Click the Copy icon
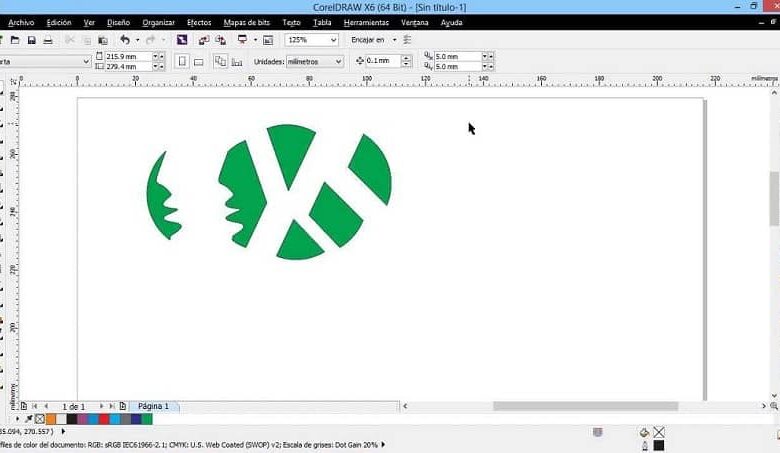The height and width of the screenshot is (453, 780). pos(87,40)
